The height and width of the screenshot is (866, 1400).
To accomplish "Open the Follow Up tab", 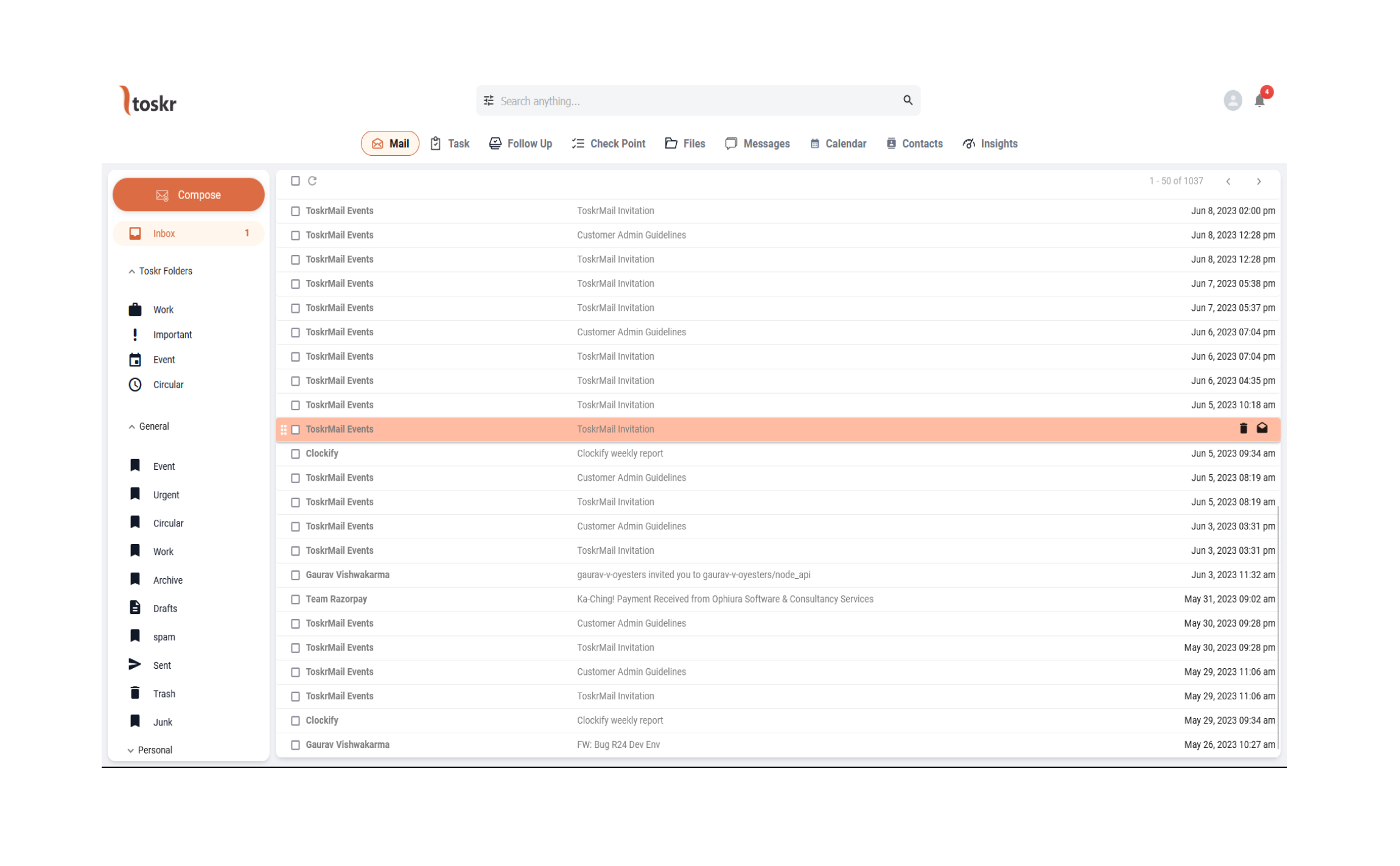I will (520, 144).
